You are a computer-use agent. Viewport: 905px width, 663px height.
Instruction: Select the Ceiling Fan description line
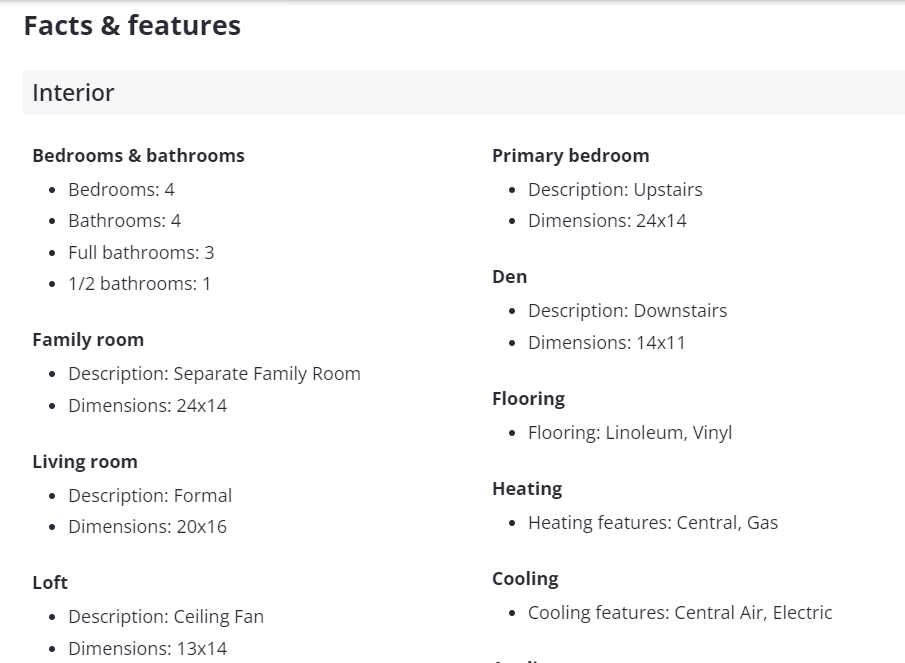point(166,616)
